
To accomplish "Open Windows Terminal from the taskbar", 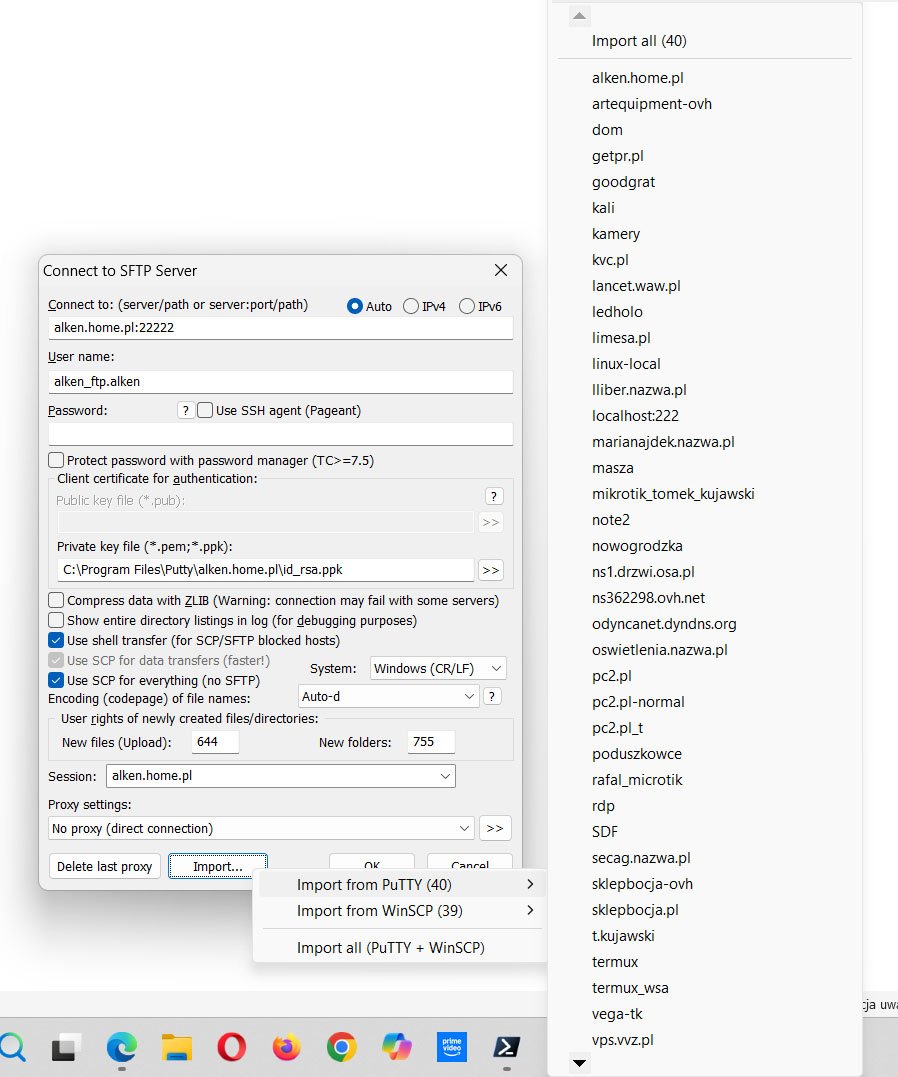I will [506, 1047].
